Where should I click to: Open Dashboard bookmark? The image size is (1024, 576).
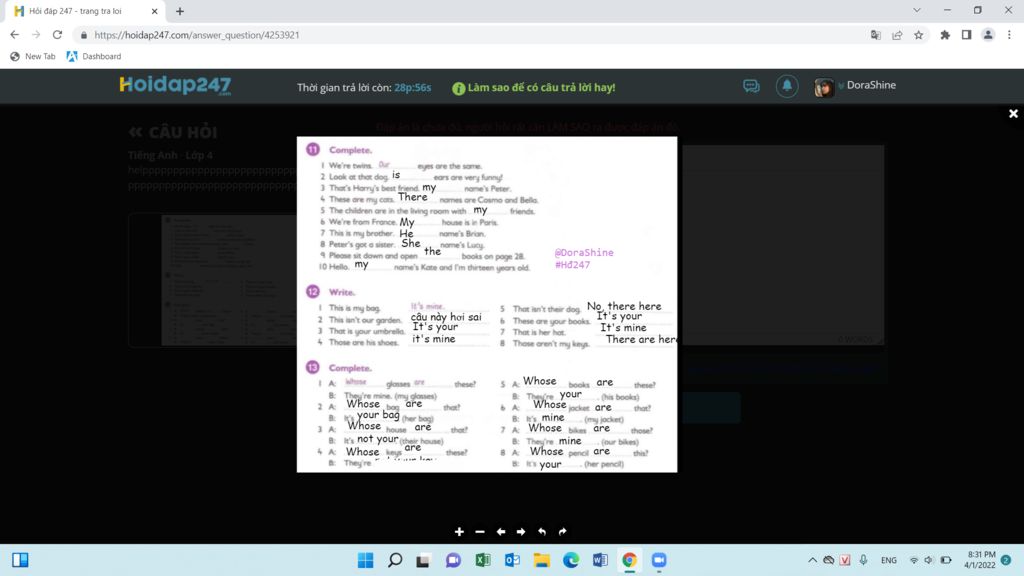(94, 56)
